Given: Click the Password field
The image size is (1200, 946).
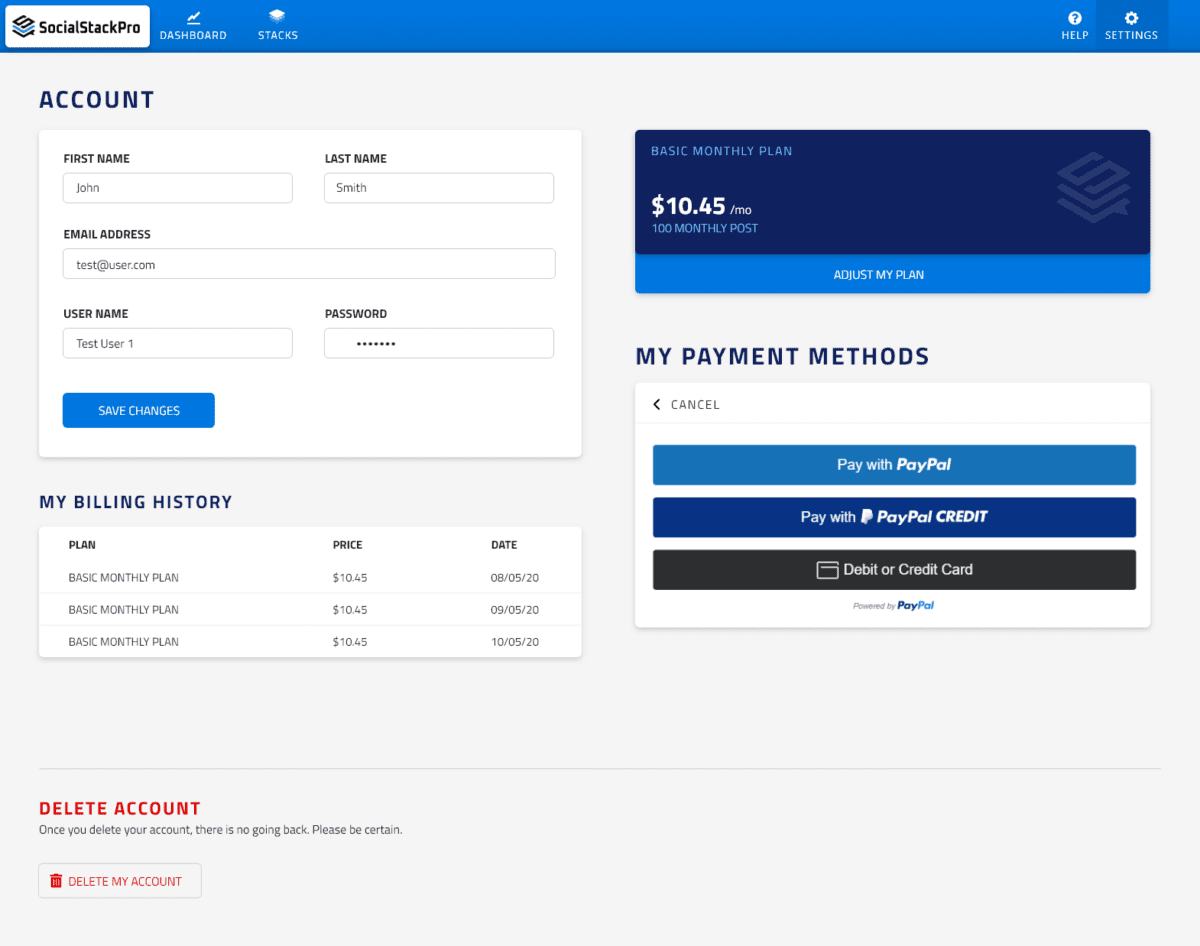Looking at the screenshot, I should (x=438, y=343).
